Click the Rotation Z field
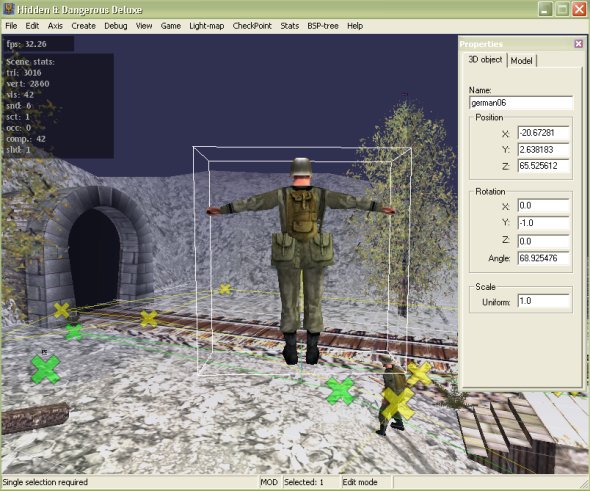This screenshot has height=491, width=590. (x=543, y=241)
